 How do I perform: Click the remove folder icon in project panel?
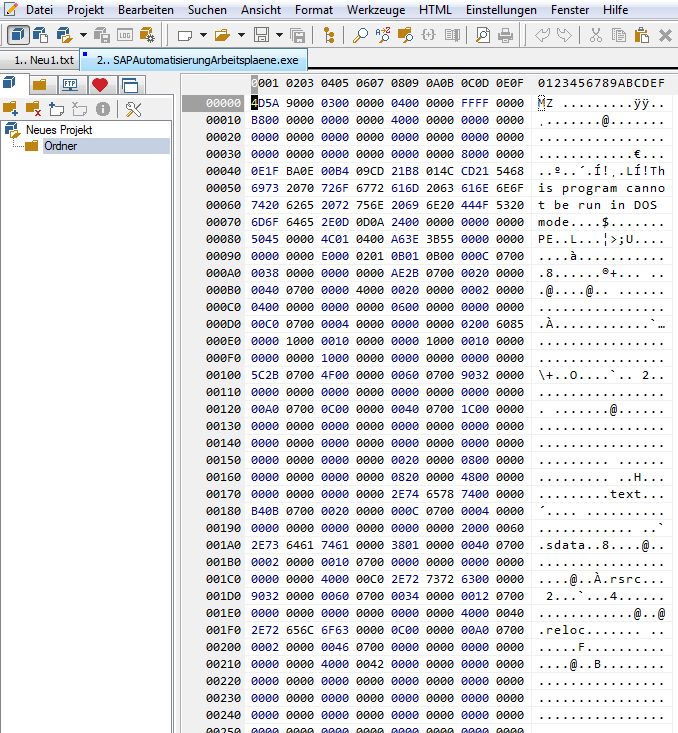79,109
